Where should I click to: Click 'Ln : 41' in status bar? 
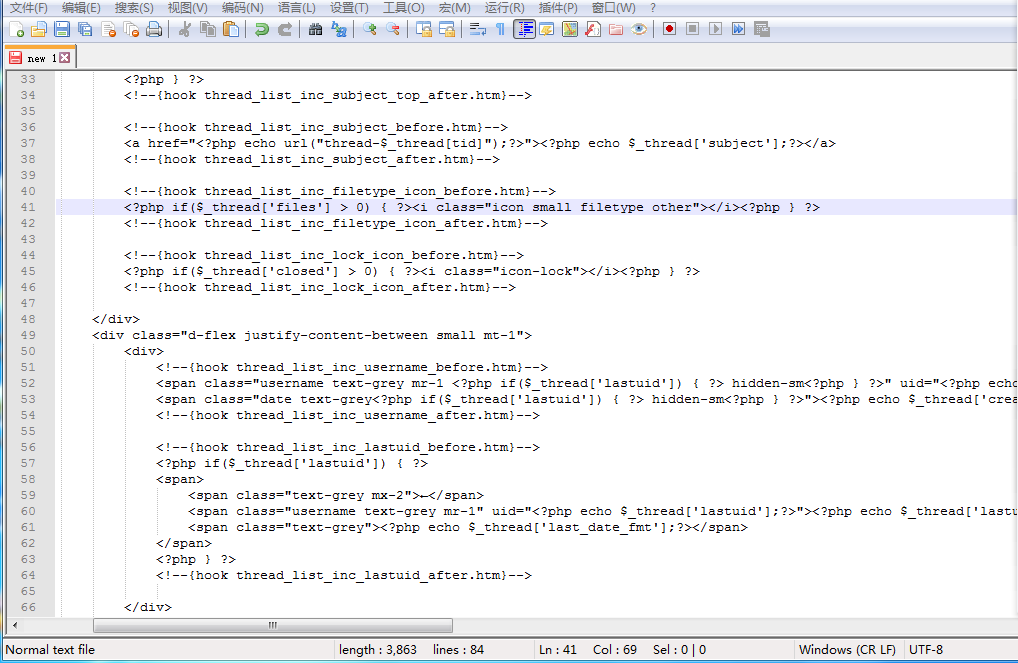click(558, 649)
